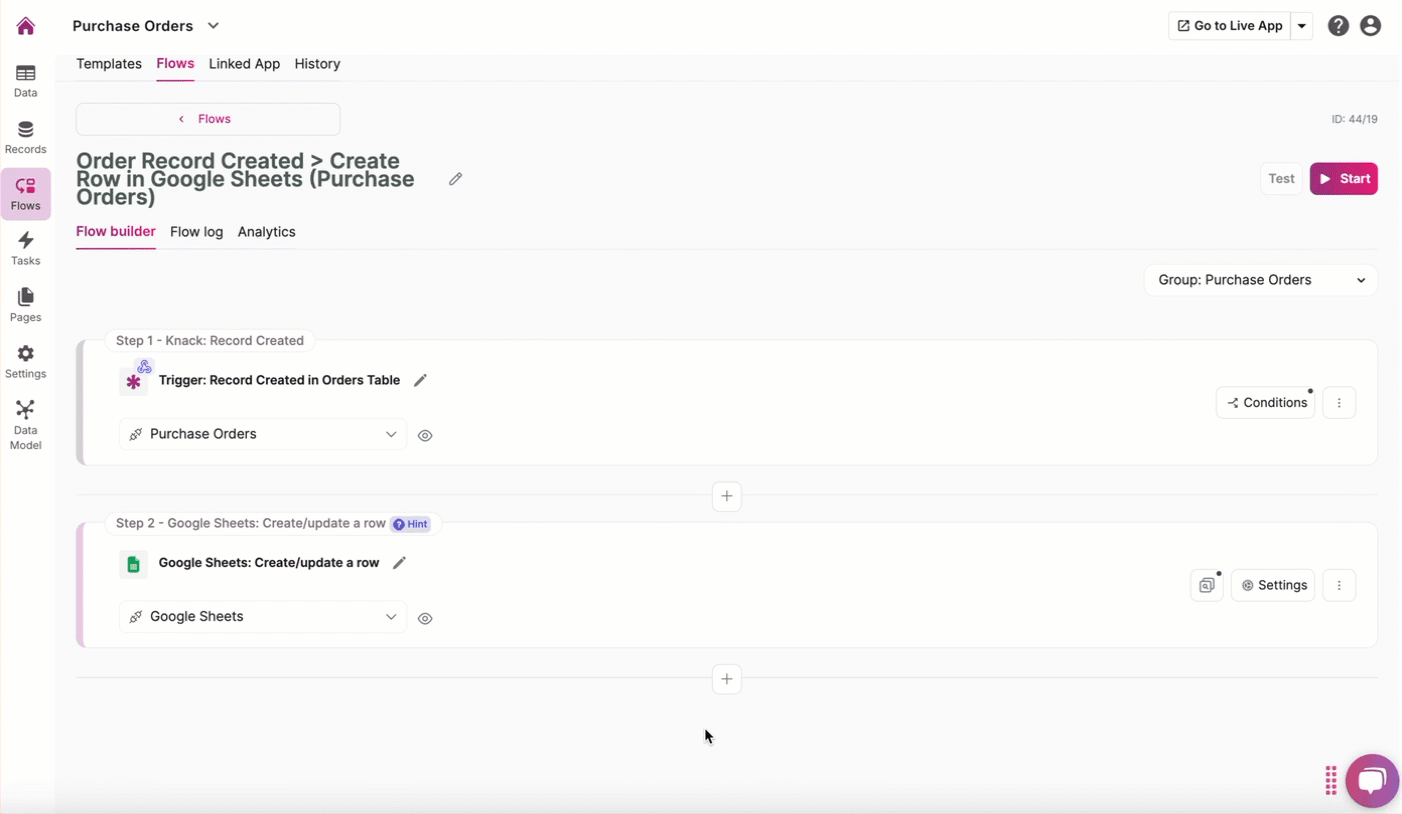1402x814 pixels.
Task: Open the chat support bubble
Action: [1373, 781]
